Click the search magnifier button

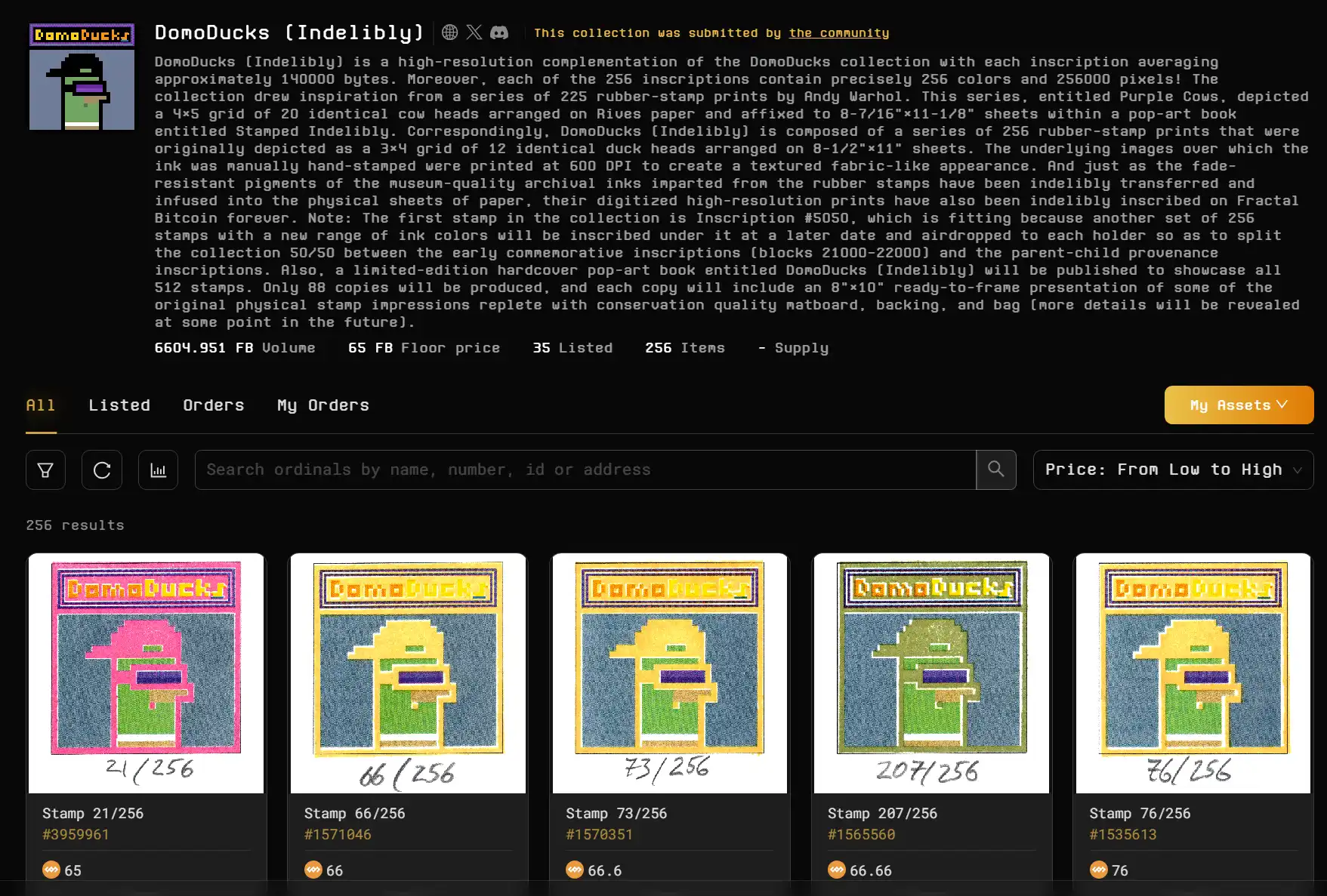pyautogui.click(x=995, y=470)
